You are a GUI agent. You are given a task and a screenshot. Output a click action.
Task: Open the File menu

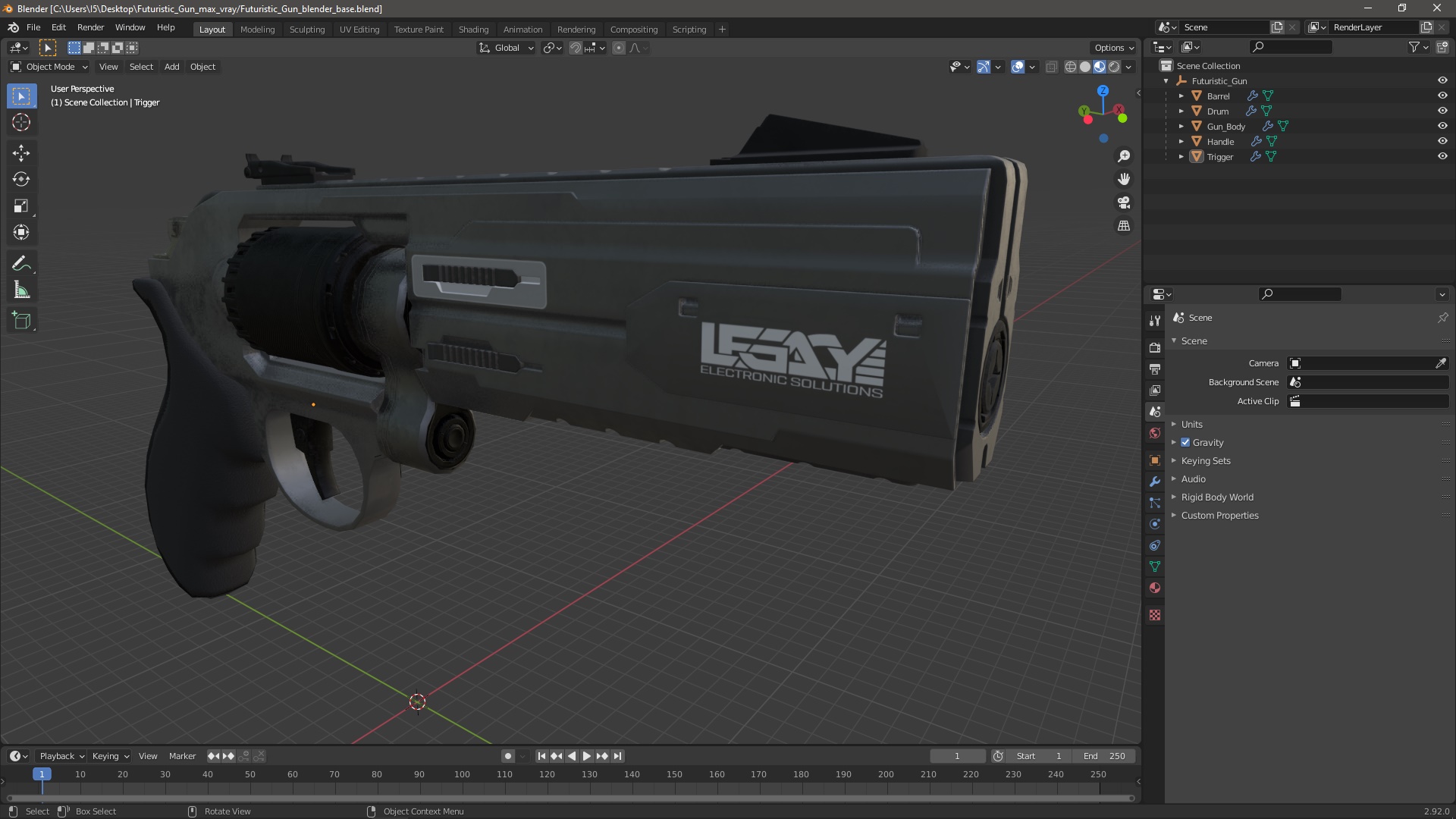pos(33,27)
